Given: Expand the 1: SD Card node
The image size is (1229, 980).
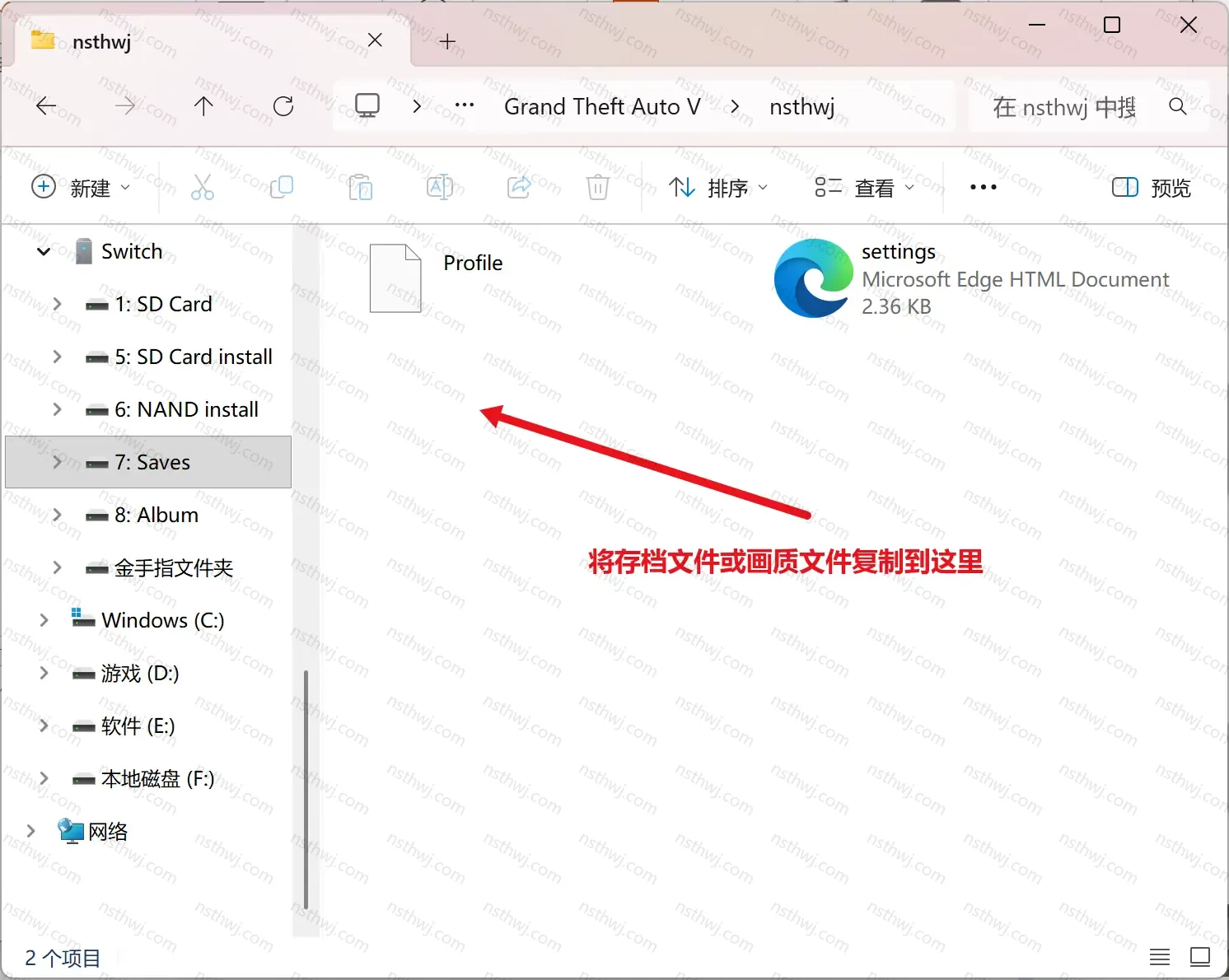Looking at the screenshot, I should coord(57,304).
